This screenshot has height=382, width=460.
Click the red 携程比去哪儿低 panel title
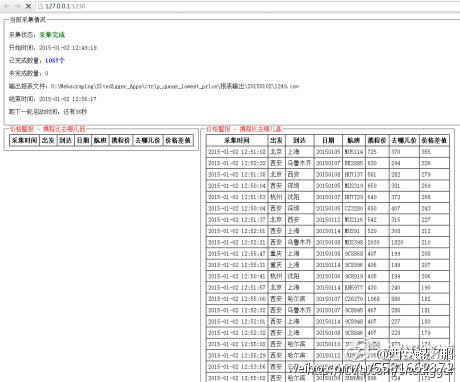coord(48,129)
